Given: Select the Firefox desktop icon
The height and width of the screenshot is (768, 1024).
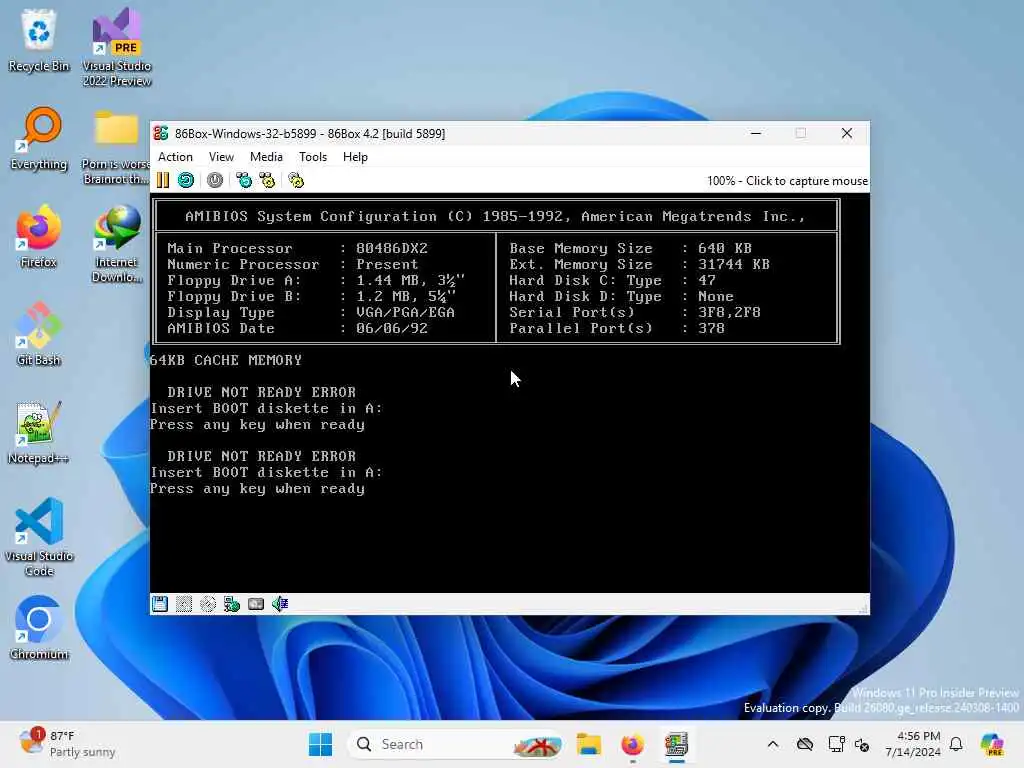Looking at the screenshot, I should pyautogui.click(x=39, y=236).
